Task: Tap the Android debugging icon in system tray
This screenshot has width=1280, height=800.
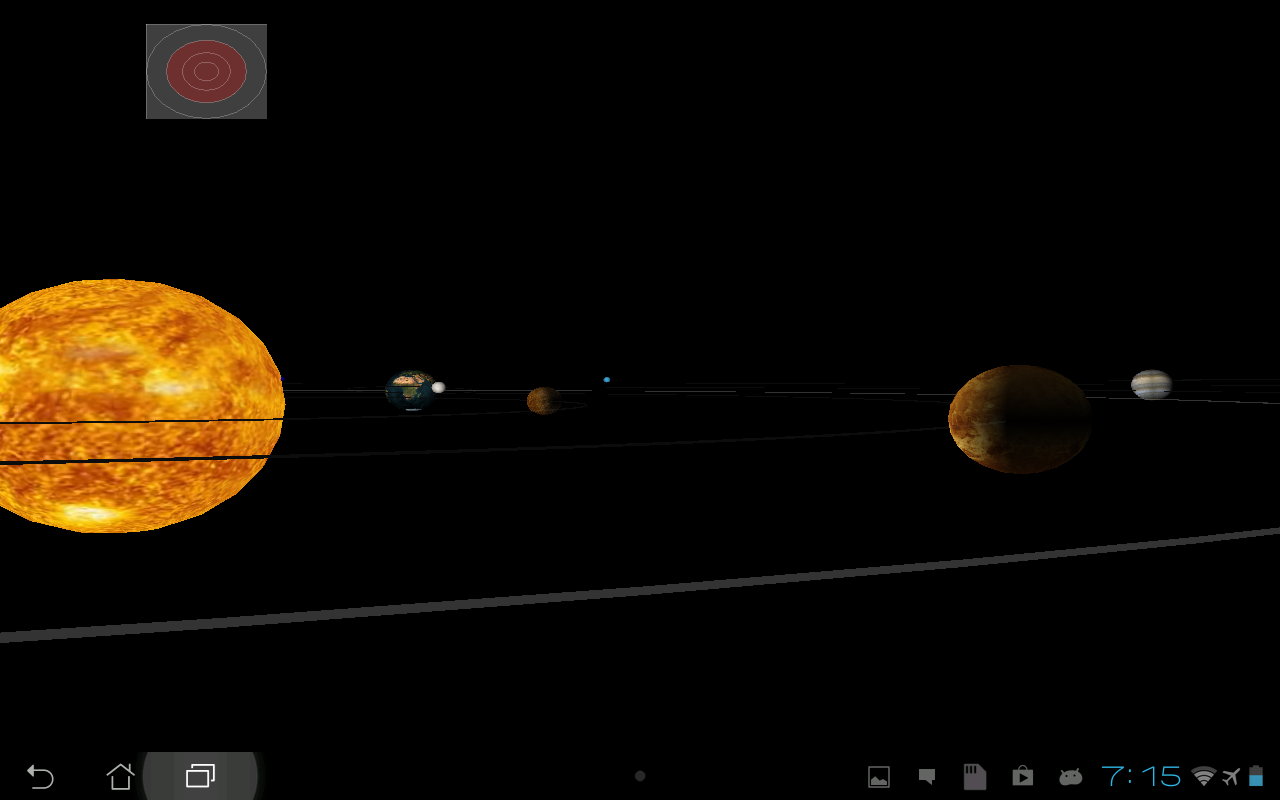Action: coord(1070,775)
